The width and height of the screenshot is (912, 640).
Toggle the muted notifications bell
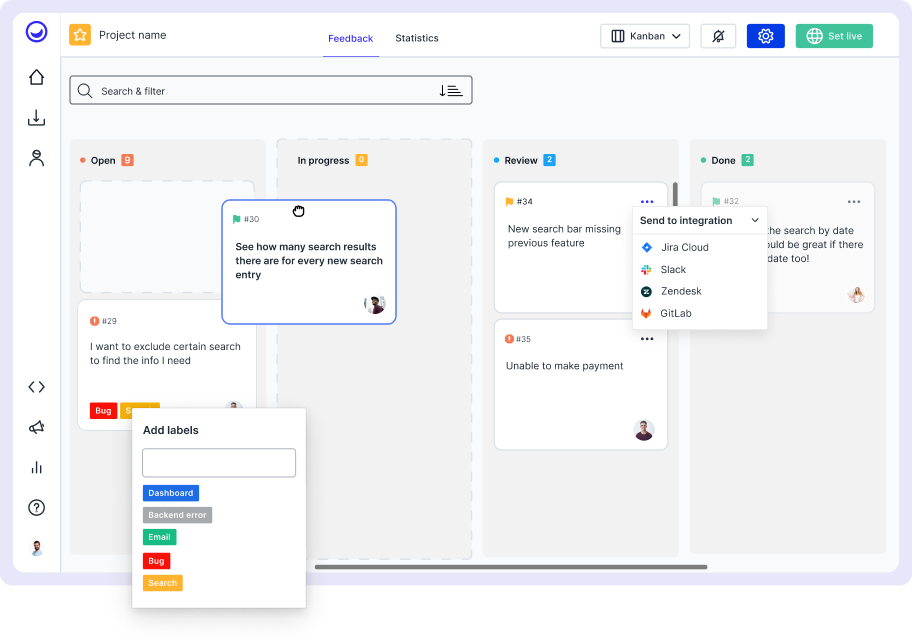coord(718,36)
